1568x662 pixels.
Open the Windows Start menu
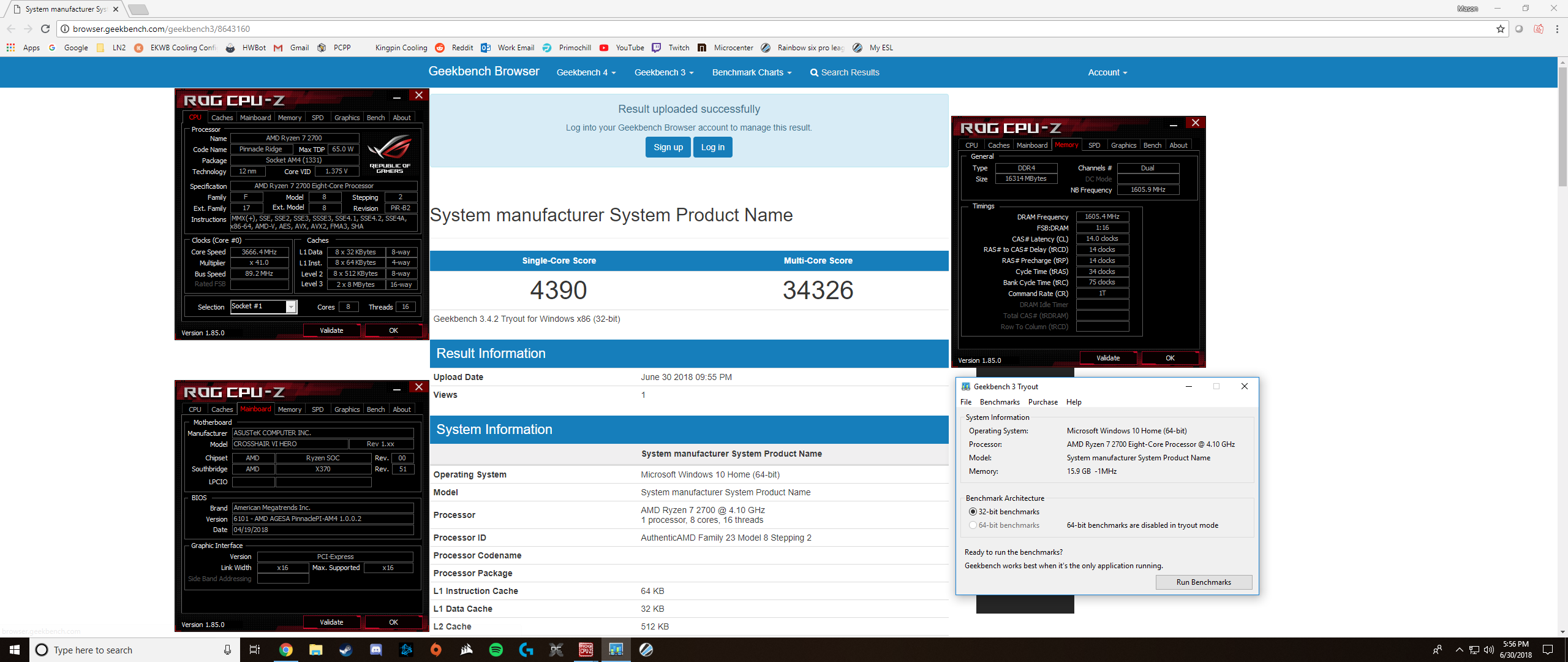click(15, 650)
